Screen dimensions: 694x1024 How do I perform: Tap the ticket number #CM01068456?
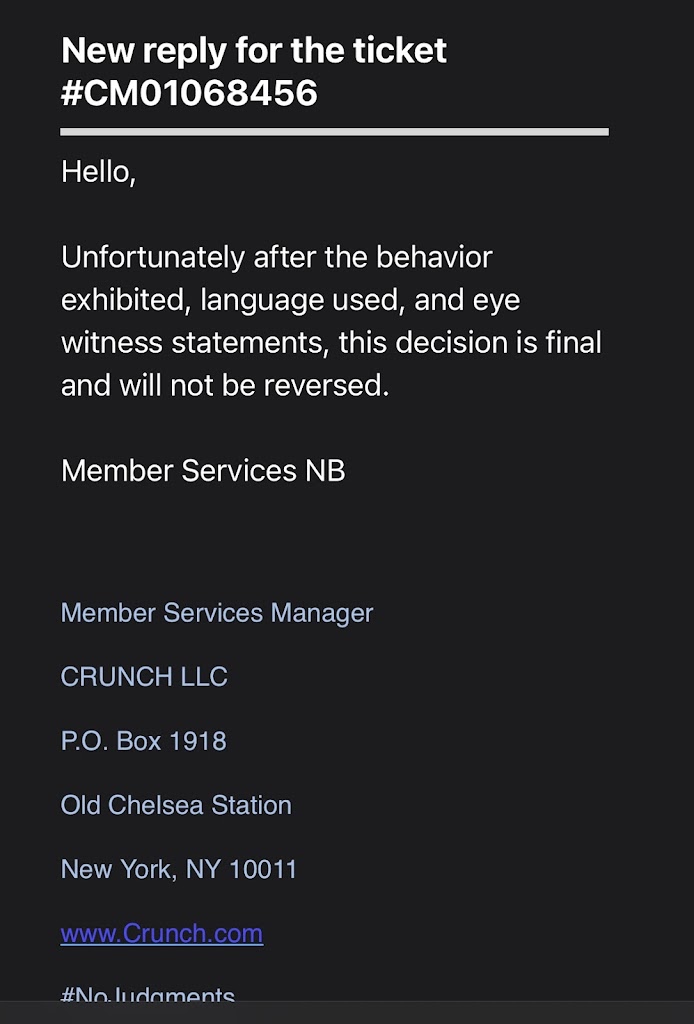click(x=189, y=93)
